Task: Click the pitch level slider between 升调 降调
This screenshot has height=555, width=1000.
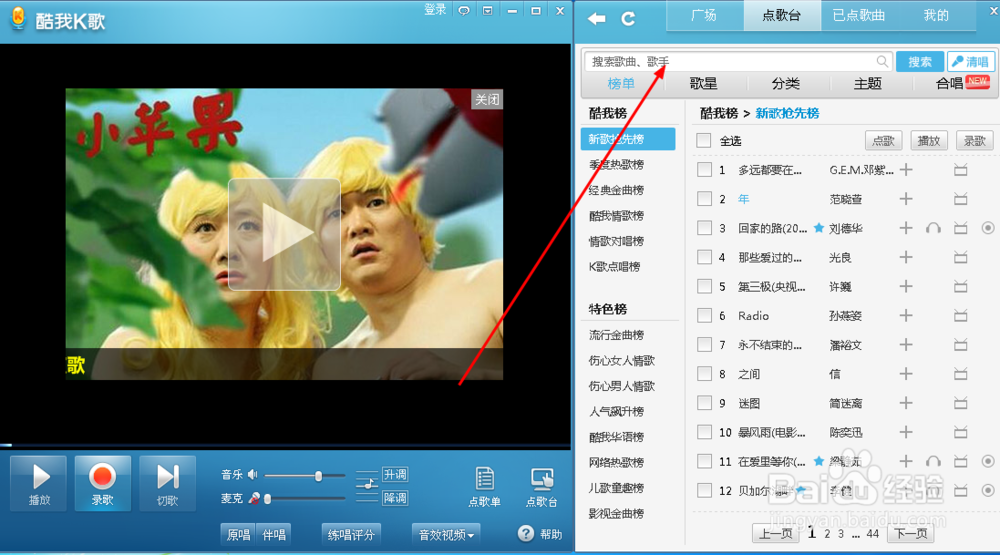Action: tap(367, 486)
